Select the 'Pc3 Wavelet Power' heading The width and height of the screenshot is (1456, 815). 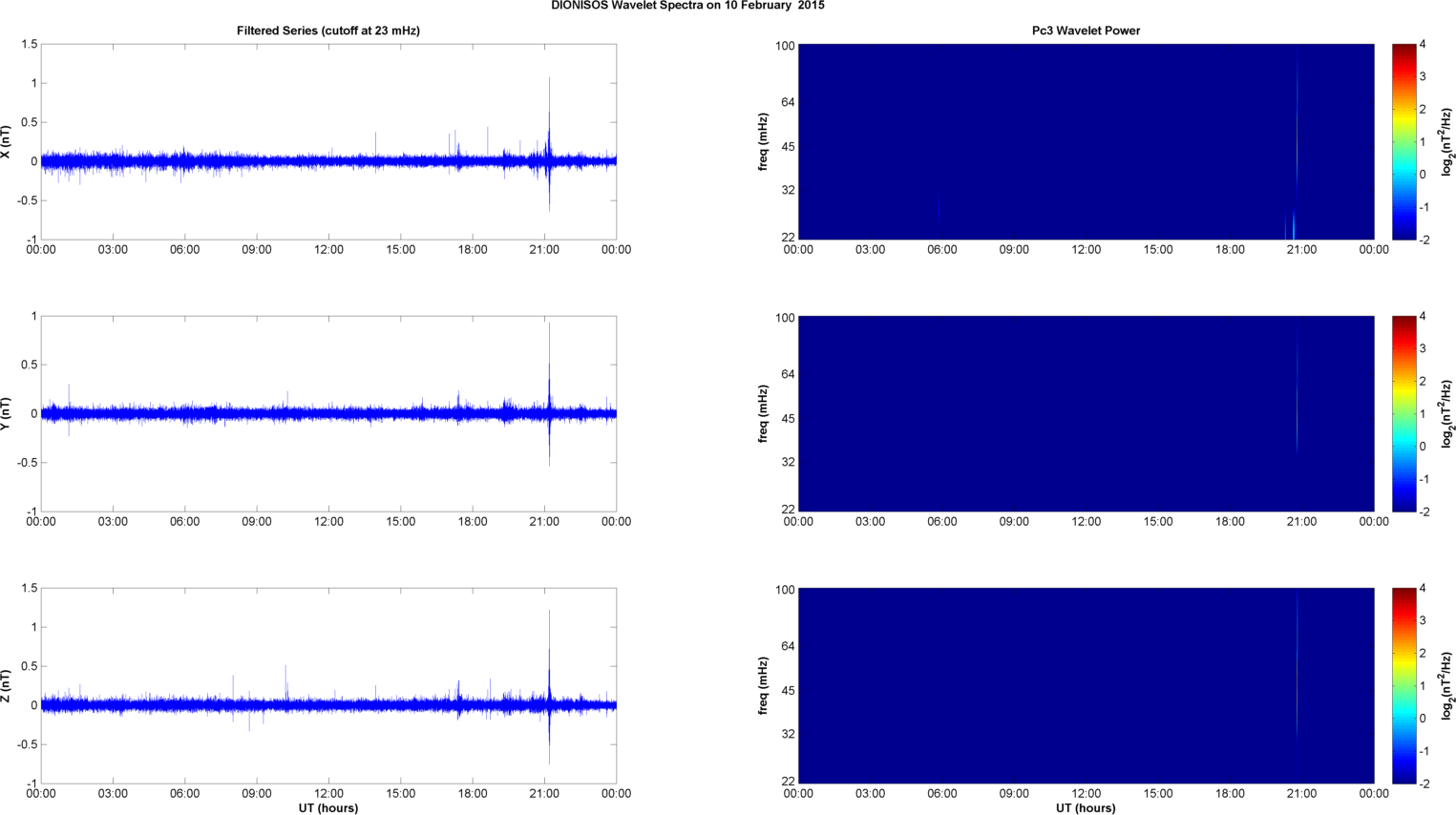click(x=1086, y=31)
